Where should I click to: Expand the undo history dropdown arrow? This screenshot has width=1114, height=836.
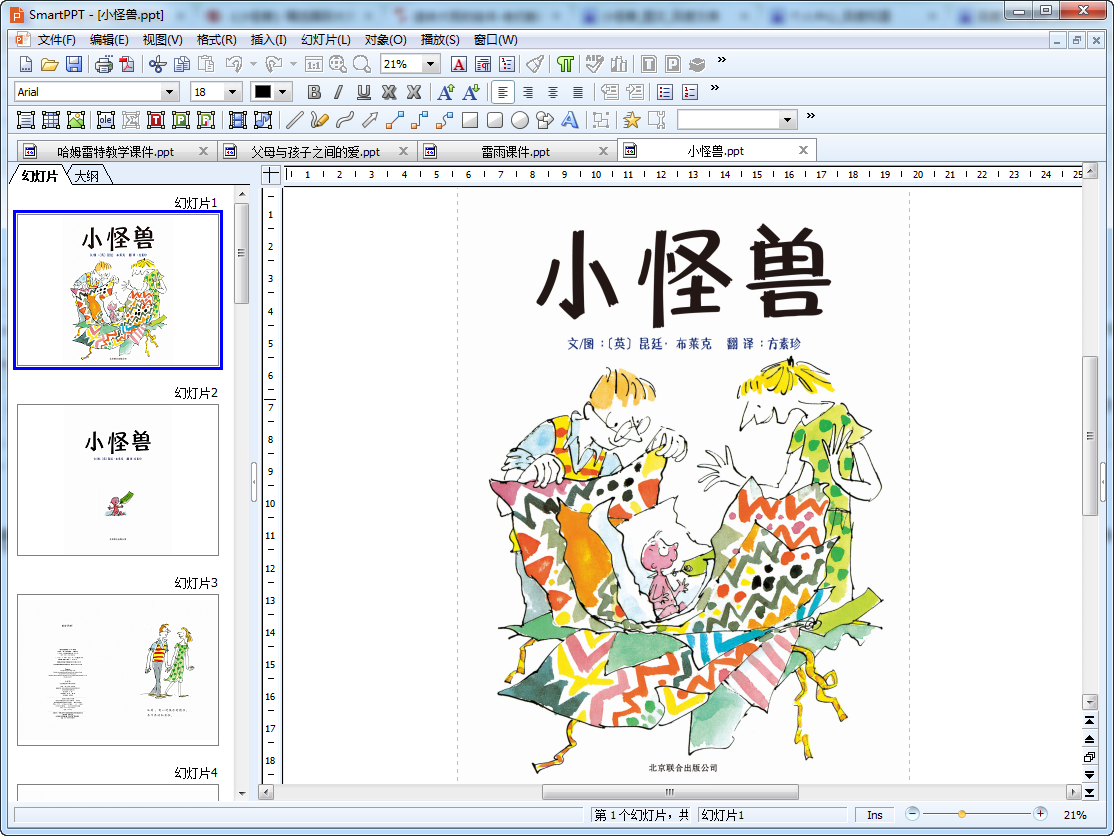click(254, 65)
